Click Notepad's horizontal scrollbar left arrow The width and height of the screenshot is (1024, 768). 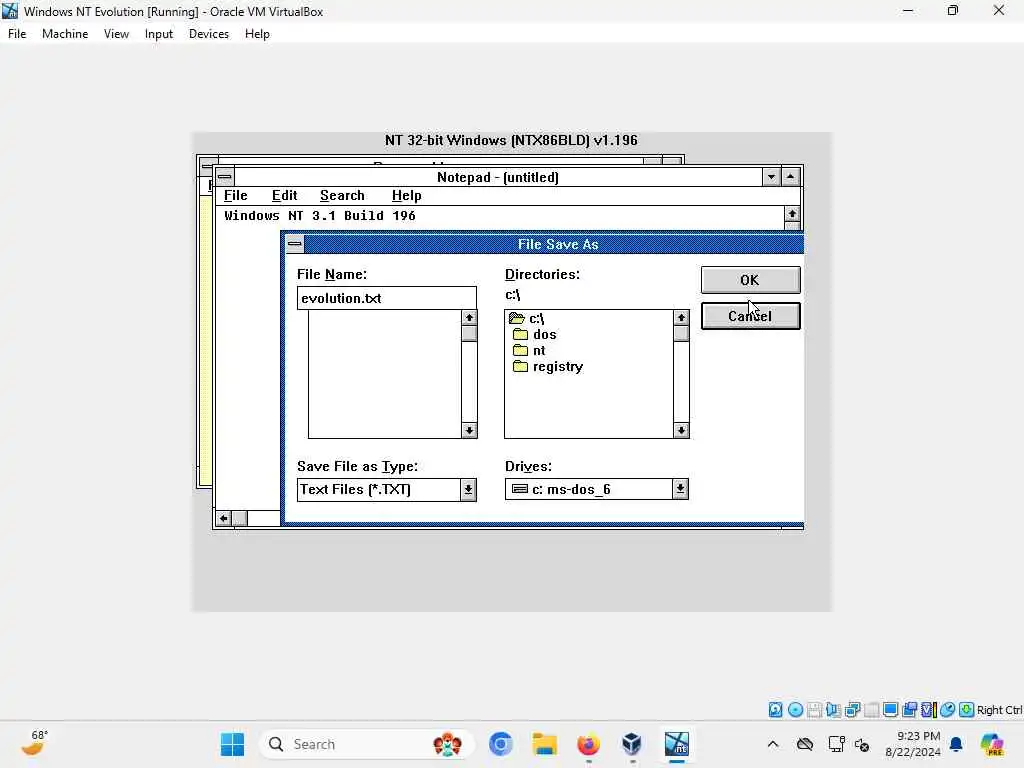(223, 519)
